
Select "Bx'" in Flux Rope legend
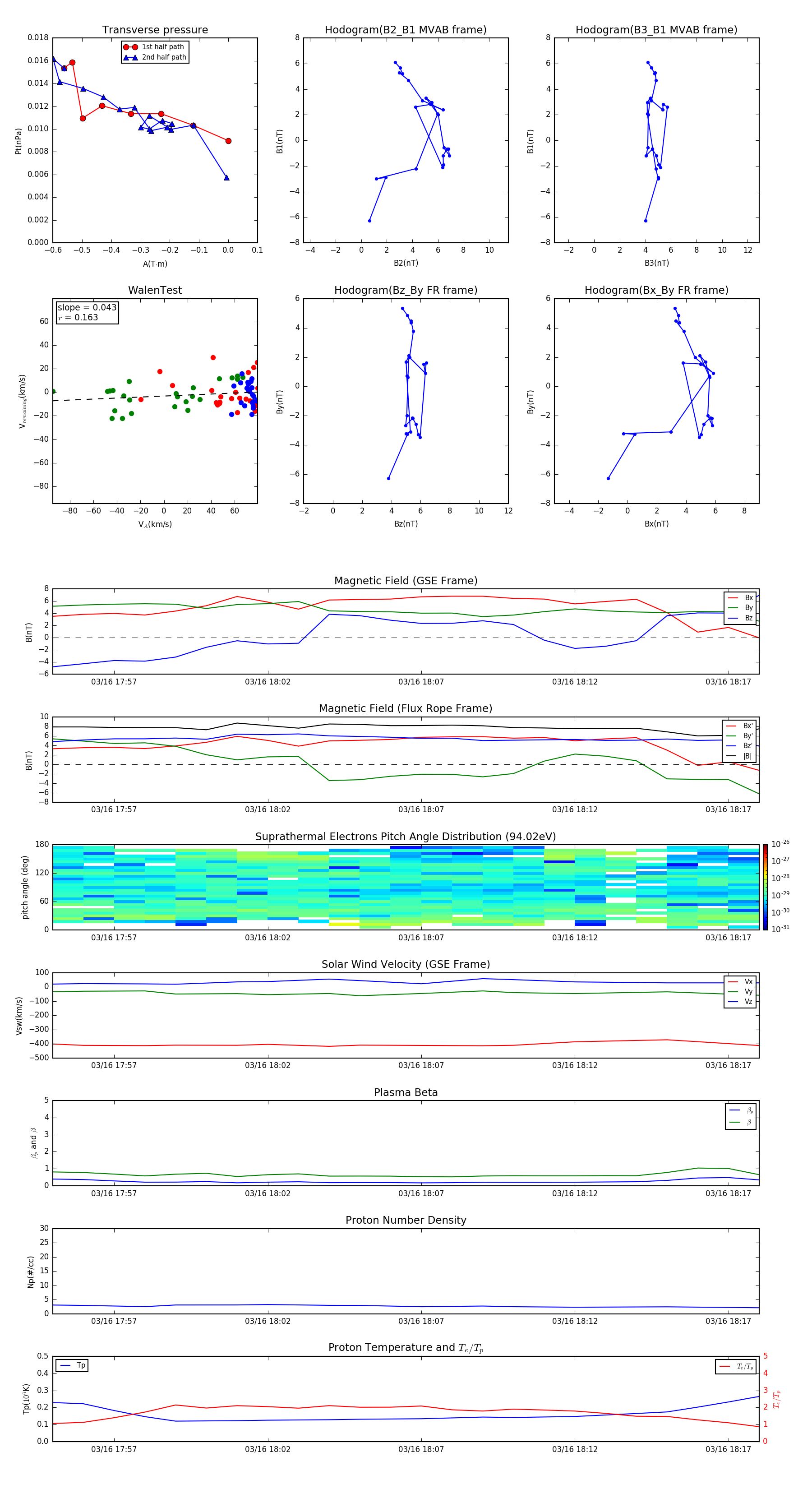point(740,726)
